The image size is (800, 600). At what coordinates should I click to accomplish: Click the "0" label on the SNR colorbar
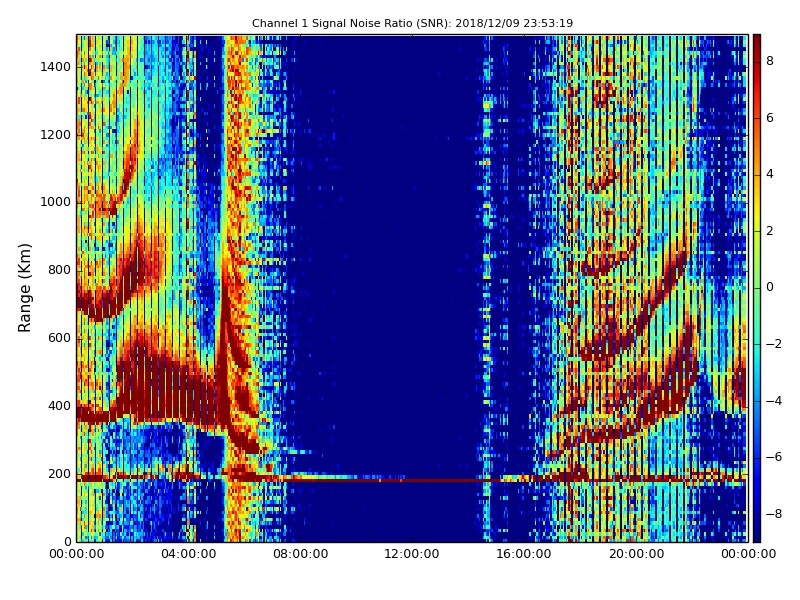[770, 287]
